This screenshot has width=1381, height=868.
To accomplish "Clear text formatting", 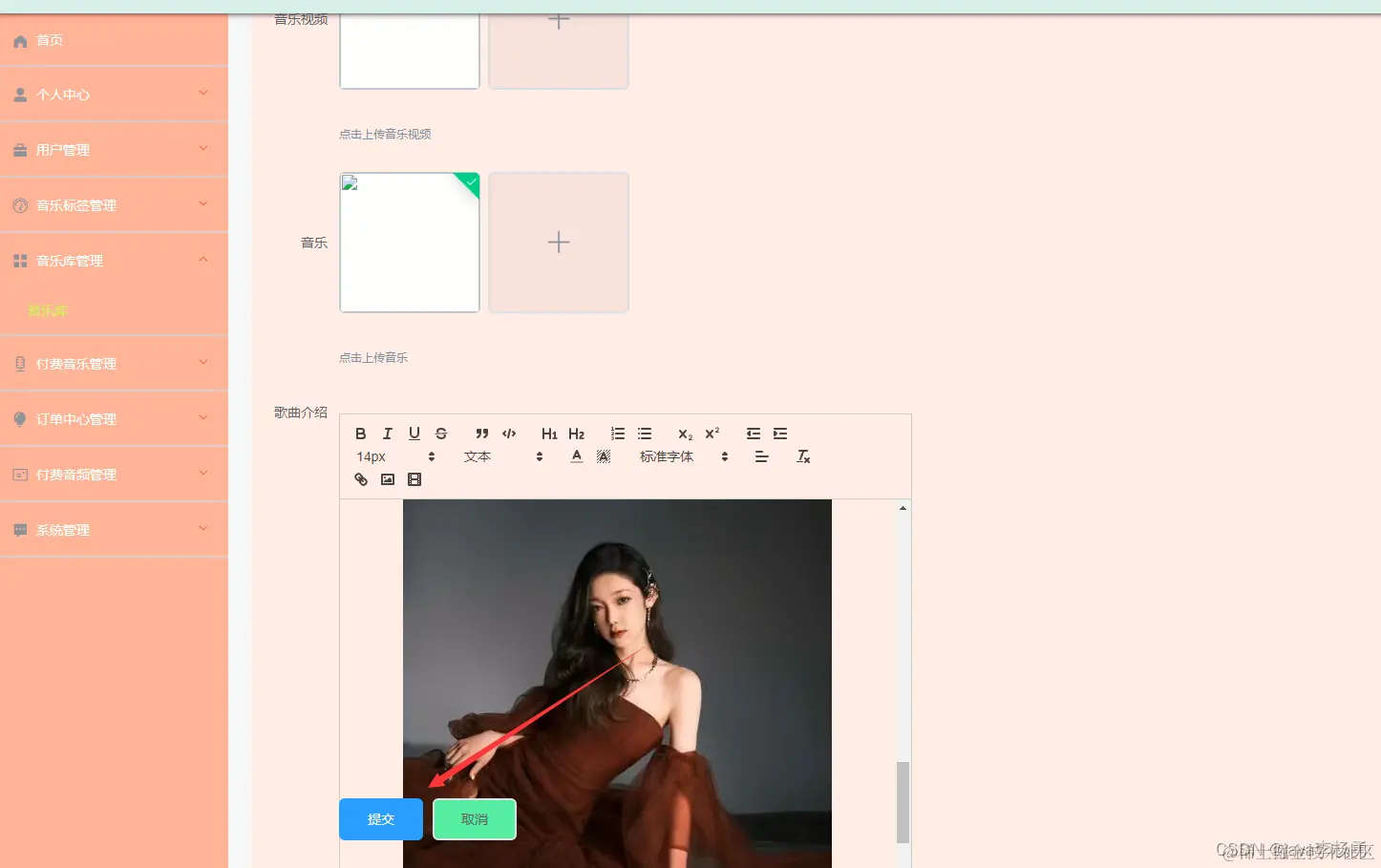I will (803, 456).
